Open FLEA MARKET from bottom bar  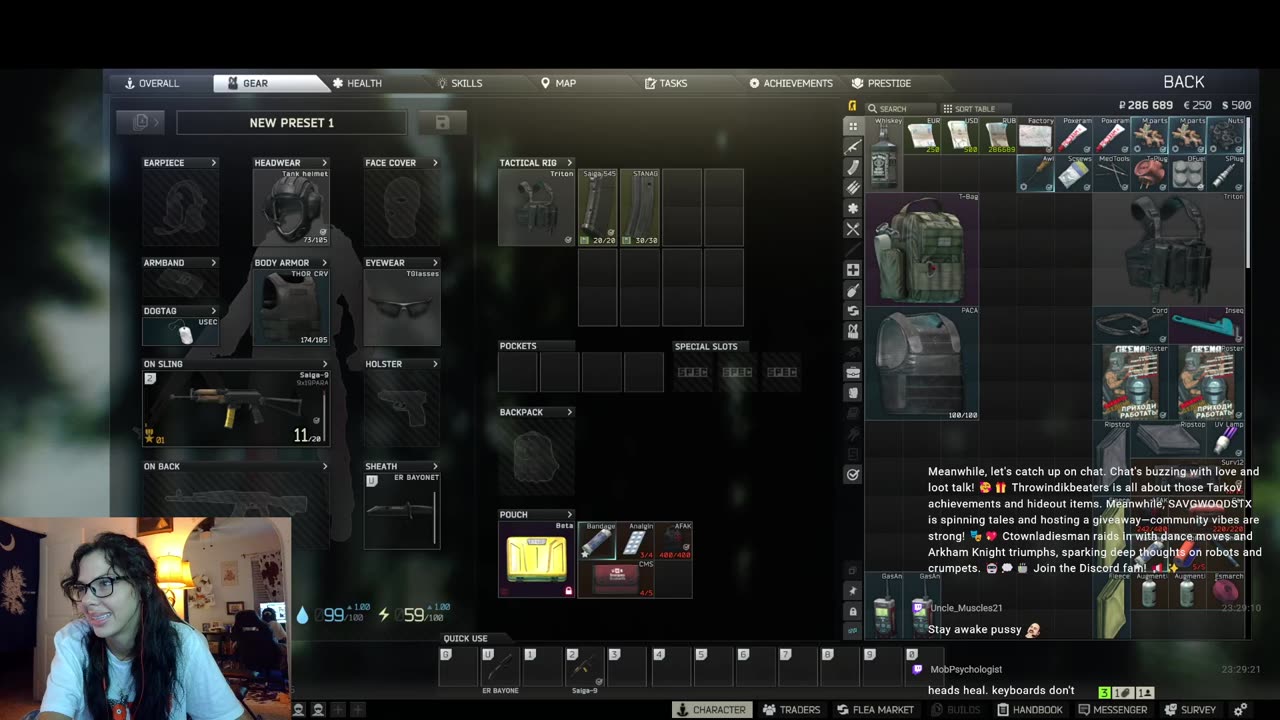tap(876, 710)
